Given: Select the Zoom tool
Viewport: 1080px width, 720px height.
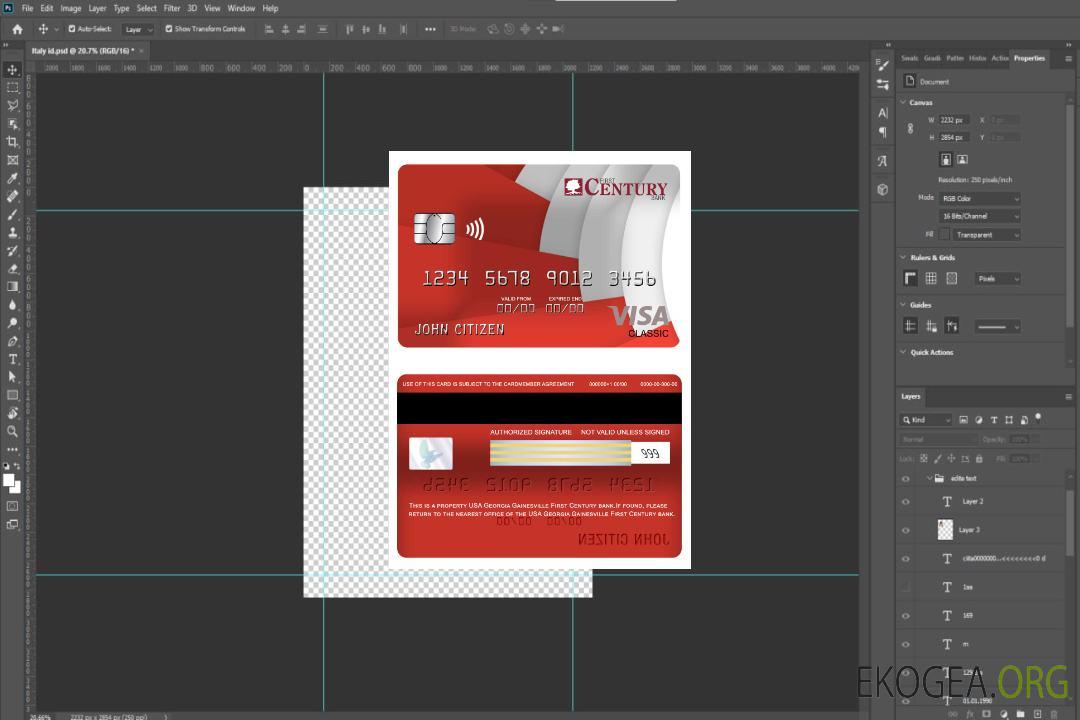Looking at the screenshot, I should (x=13, y=431).
